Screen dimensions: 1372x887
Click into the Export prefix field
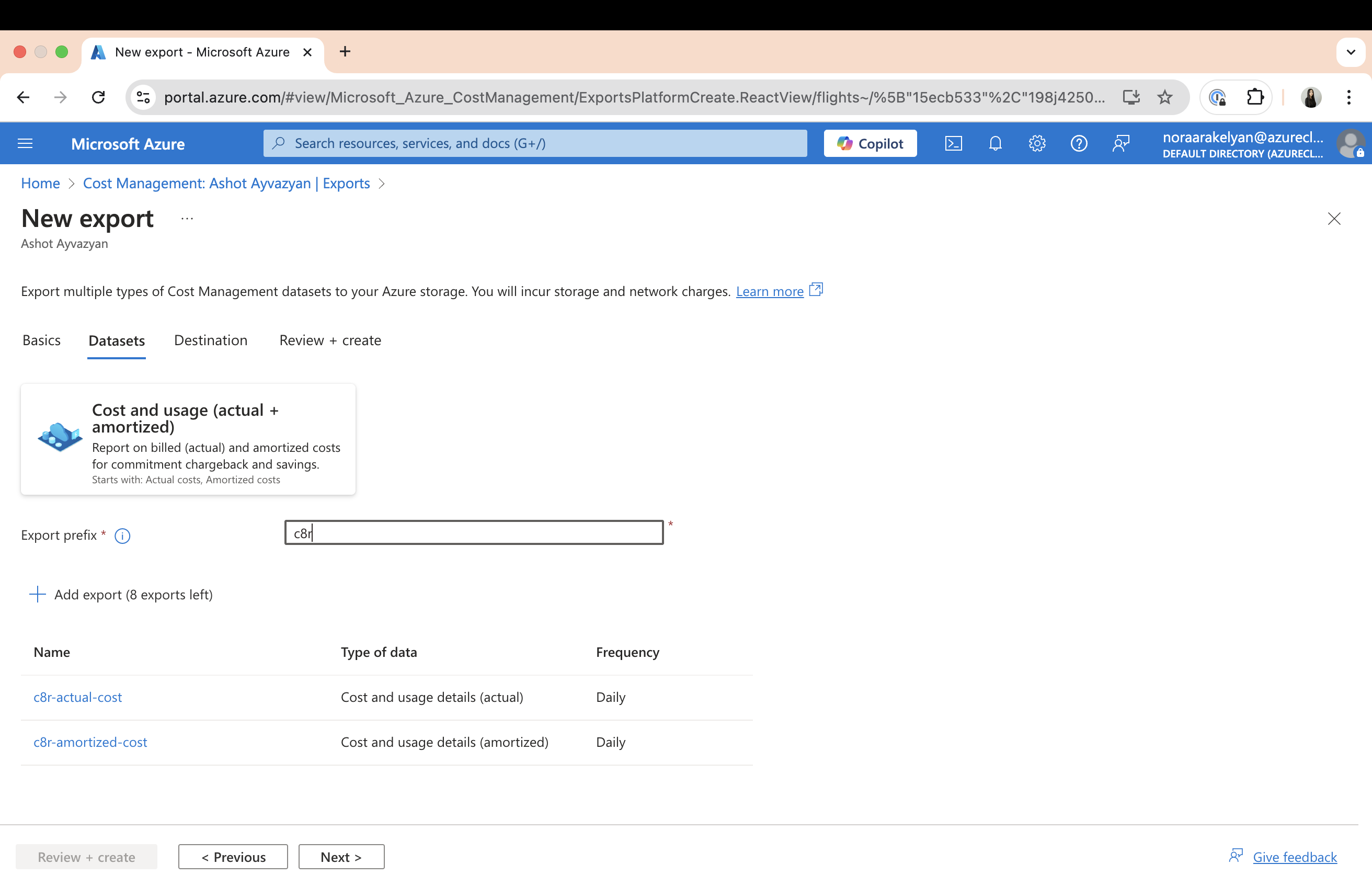click(473, 533)
